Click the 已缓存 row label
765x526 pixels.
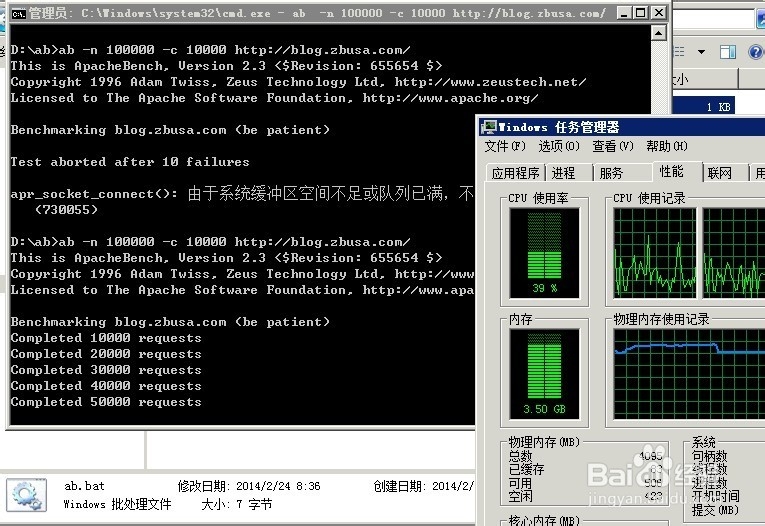tap(526, 469)
